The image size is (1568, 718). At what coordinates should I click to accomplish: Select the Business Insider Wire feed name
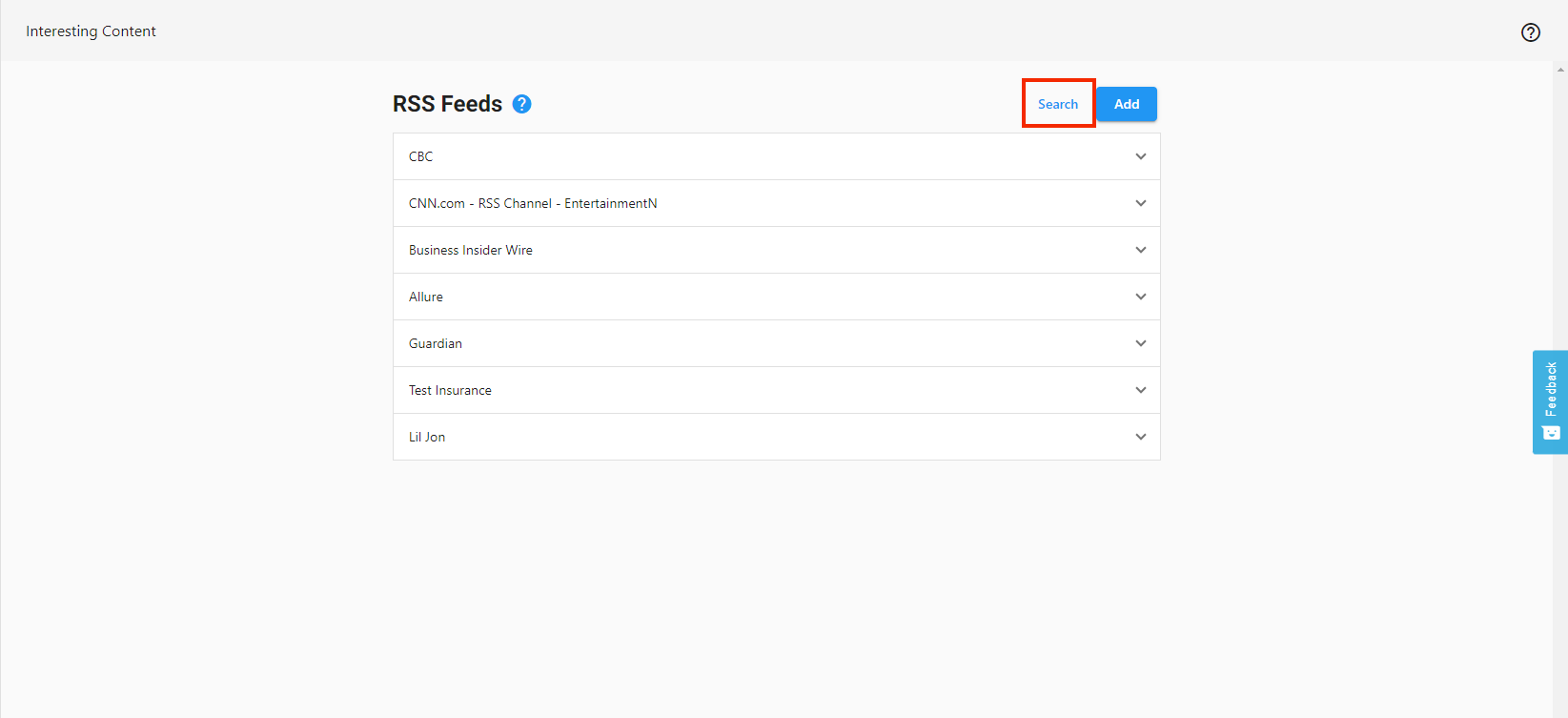[471, 250]
